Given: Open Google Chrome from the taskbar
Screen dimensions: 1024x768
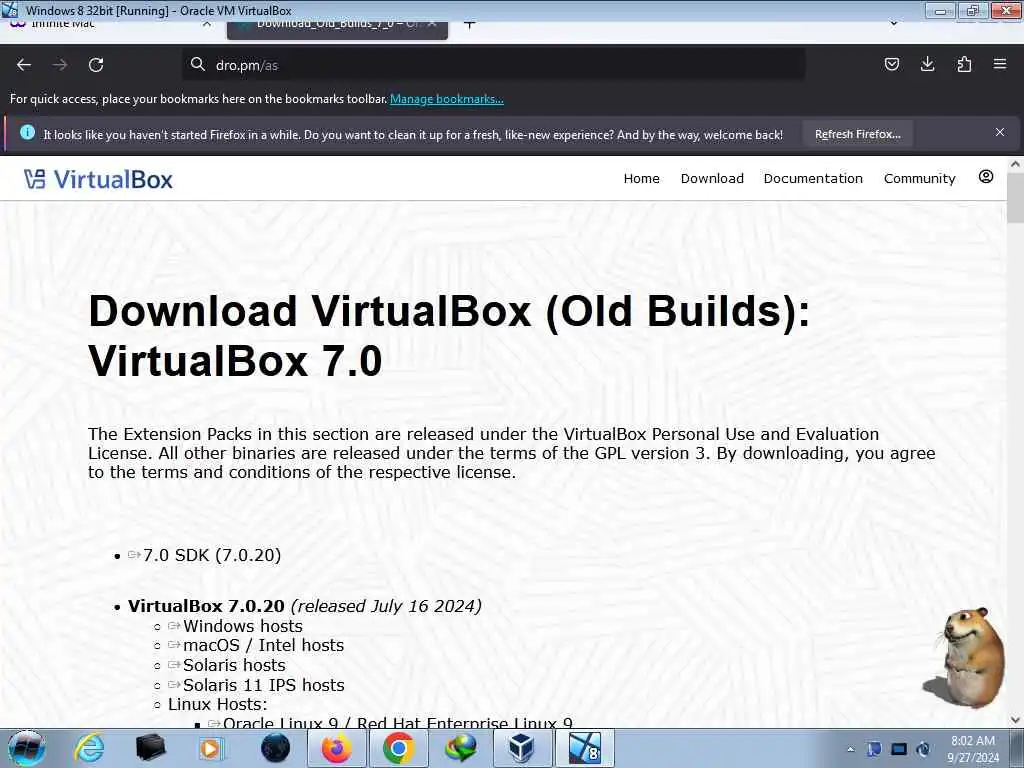Looking at the screenshot, I should point(398,748).
